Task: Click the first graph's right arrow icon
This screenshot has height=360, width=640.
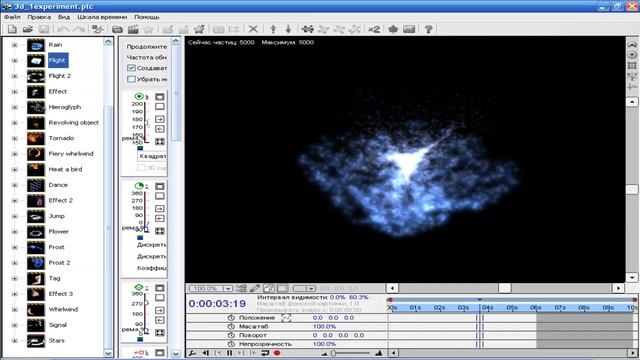Action: pyautogui.click(x=160, y=119)
